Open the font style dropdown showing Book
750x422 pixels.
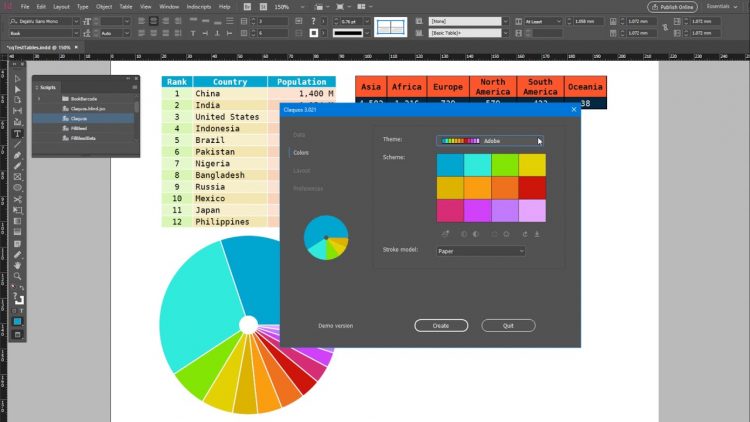click(76, 33)
